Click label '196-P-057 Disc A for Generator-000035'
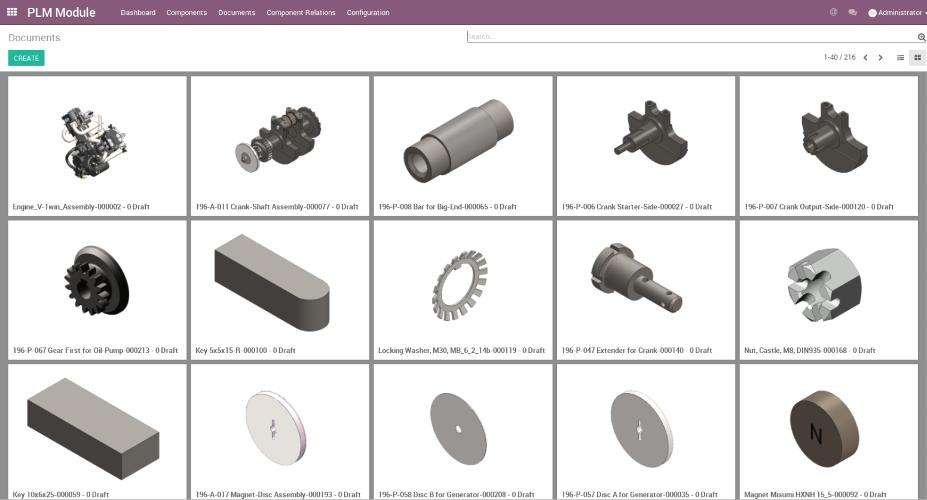This screenshot has height=500, width=927. [x=625, y=495]
